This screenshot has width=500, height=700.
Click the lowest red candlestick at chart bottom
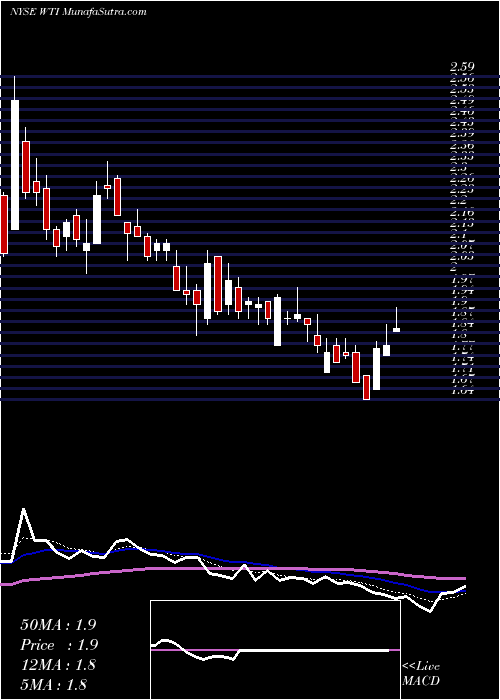(367, 387)
